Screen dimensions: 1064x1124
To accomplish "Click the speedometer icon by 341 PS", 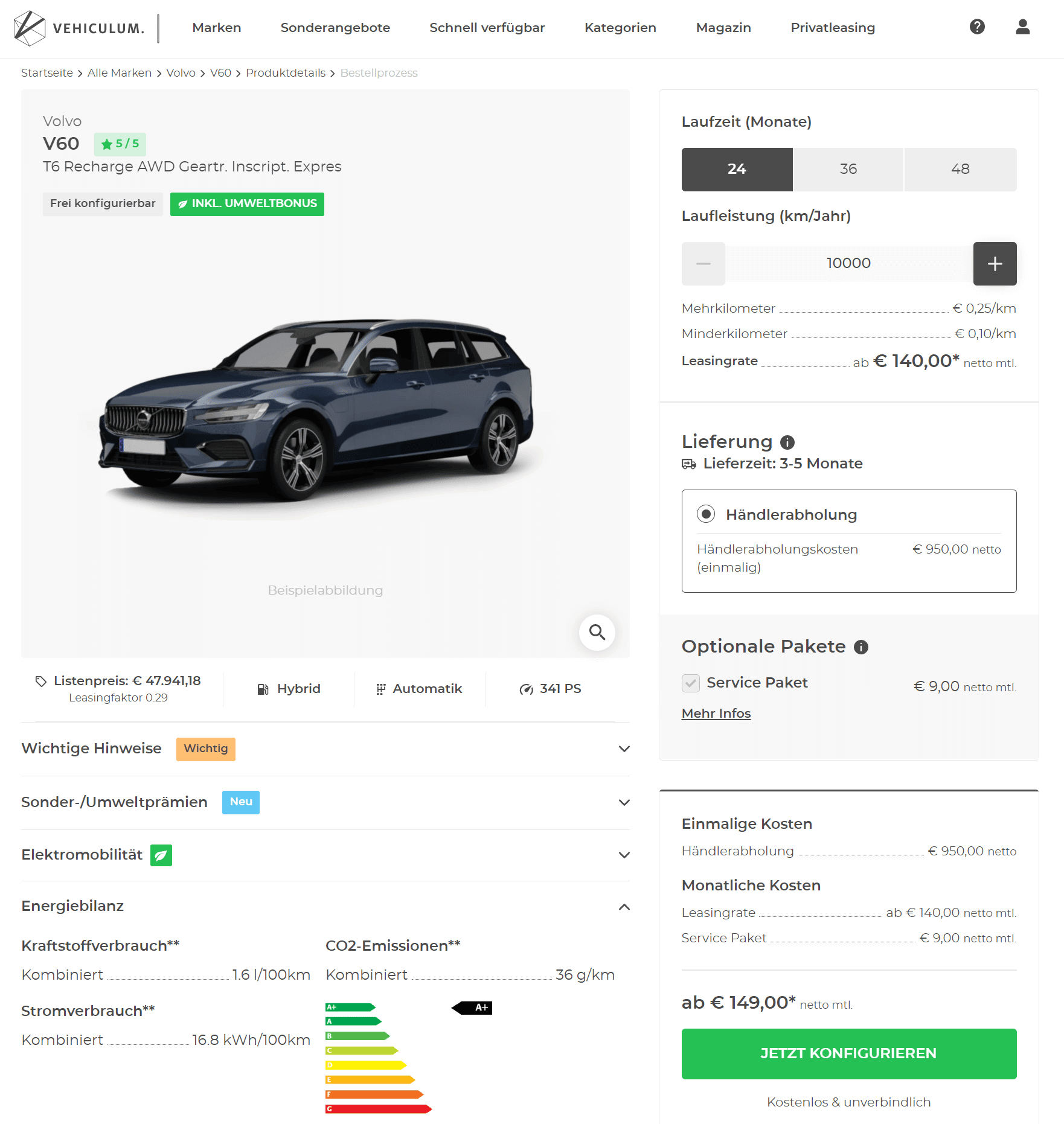I will pos(526,689).
